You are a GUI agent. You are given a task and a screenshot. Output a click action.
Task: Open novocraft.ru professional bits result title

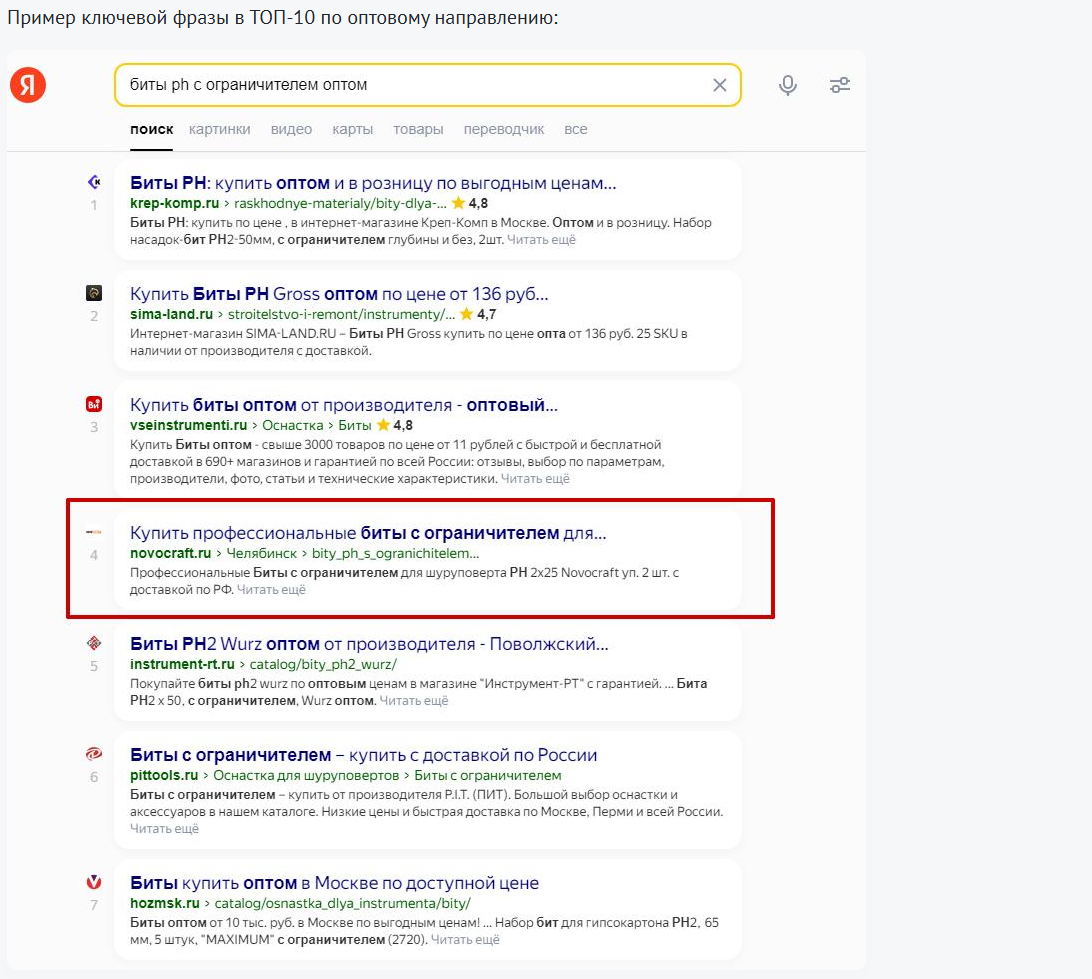368,533
